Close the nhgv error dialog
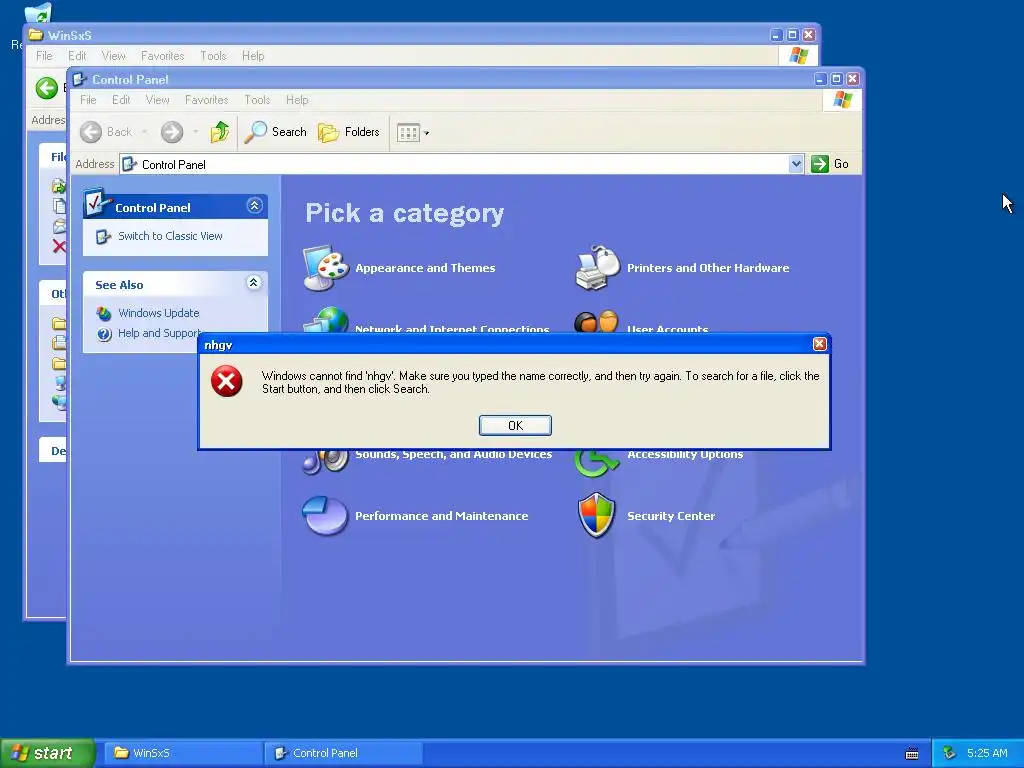1024x768 pixels. (820, 344)
